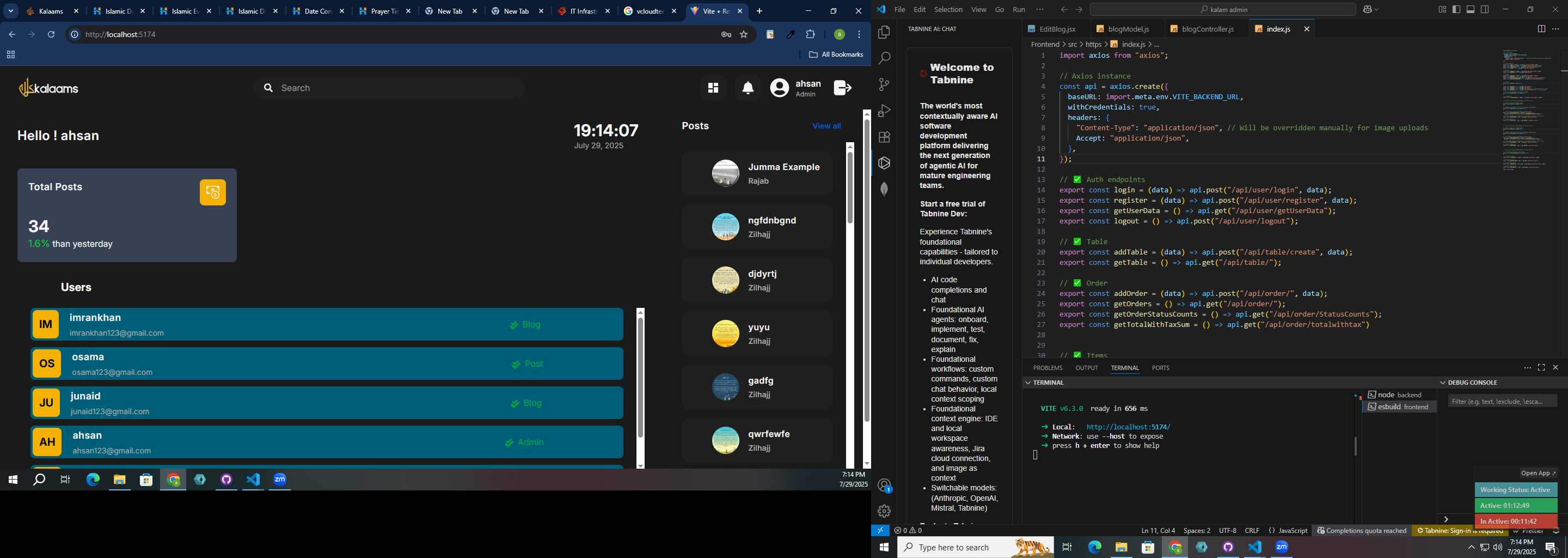This screenshot has width=1568, height=558.
Task: Open the Jumma Example post thumbnail
Action: tap(726, 174)
